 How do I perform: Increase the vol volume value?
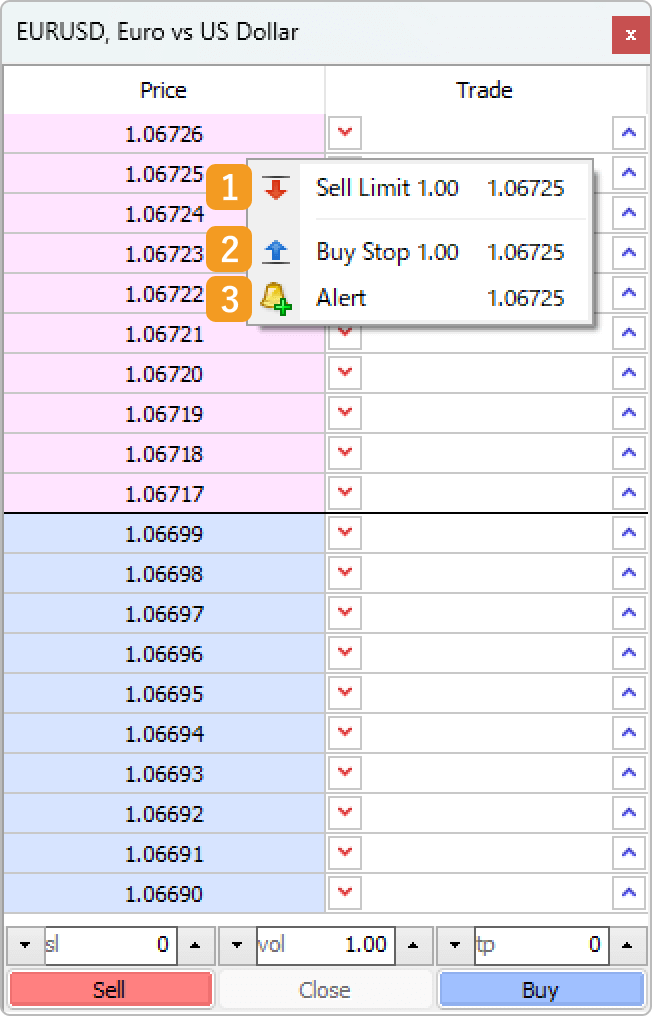[x=412, y=945]
